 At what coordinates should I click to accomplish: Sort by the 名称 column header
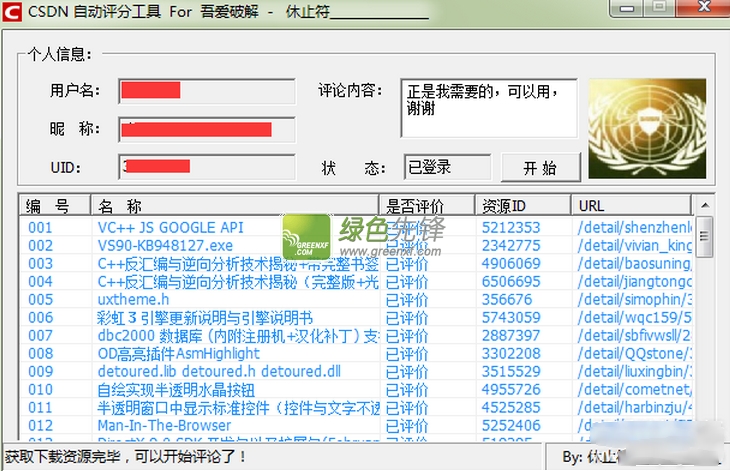pyautogui.click(x=235, y=205)
